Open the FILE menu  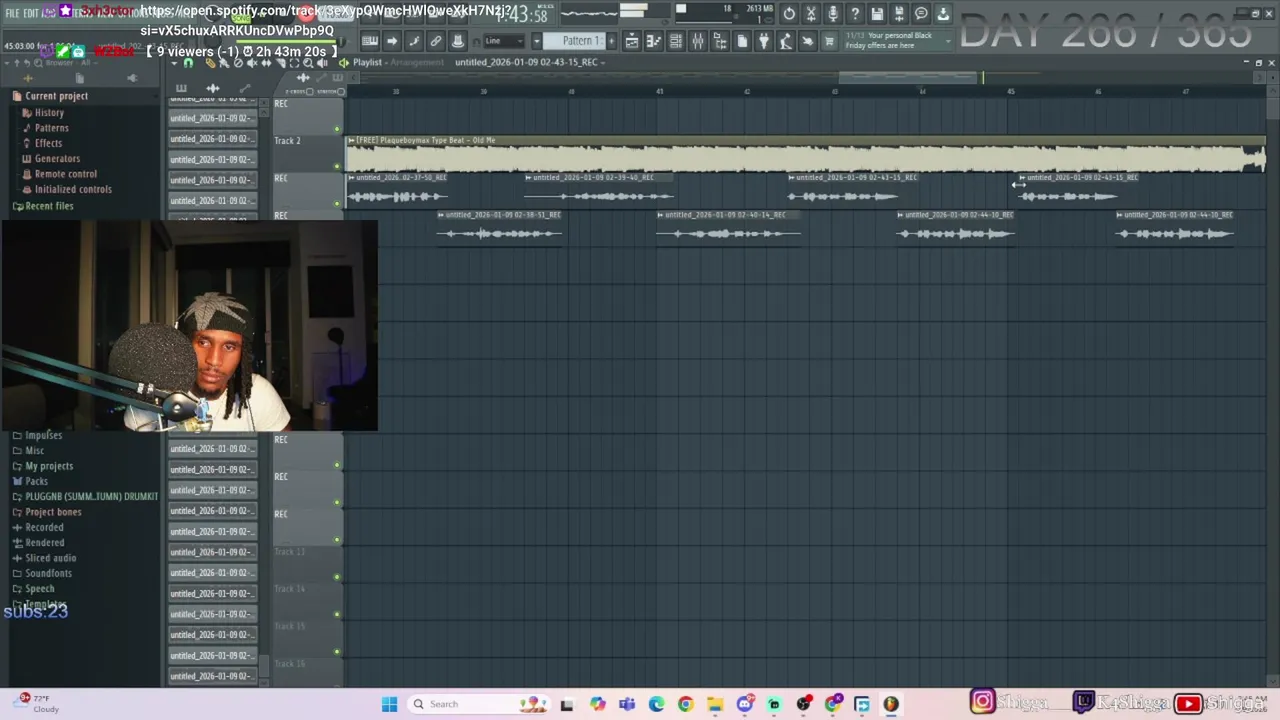13,13
